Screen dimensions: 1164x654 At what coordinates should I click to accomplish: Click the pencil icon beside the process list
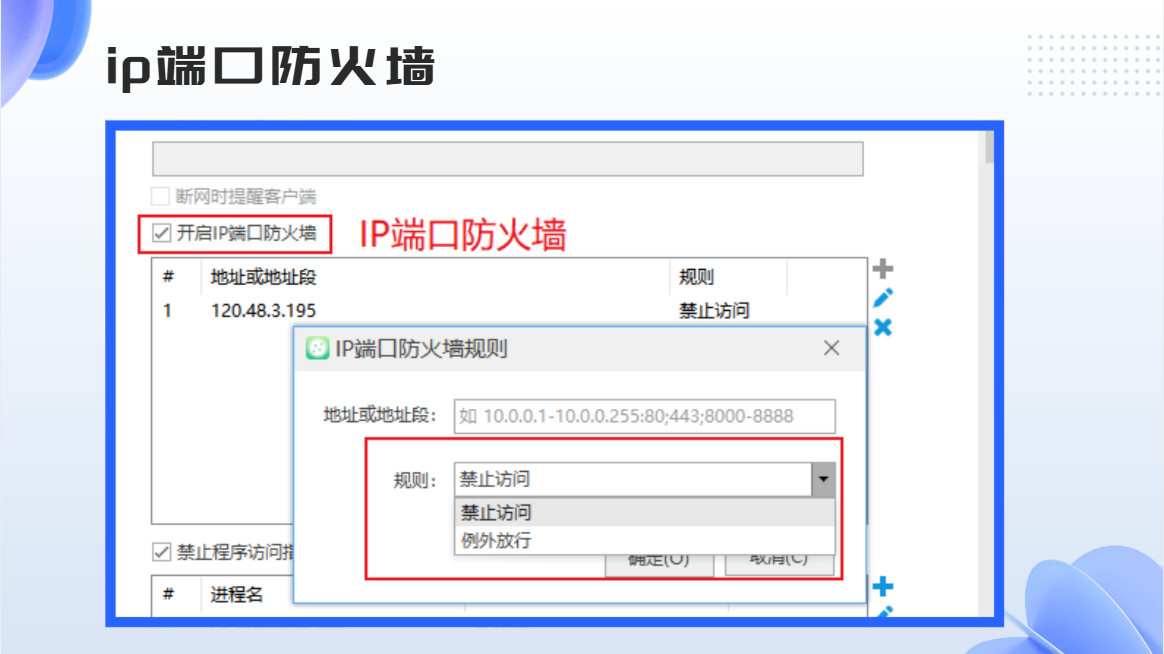pos(883,612)
